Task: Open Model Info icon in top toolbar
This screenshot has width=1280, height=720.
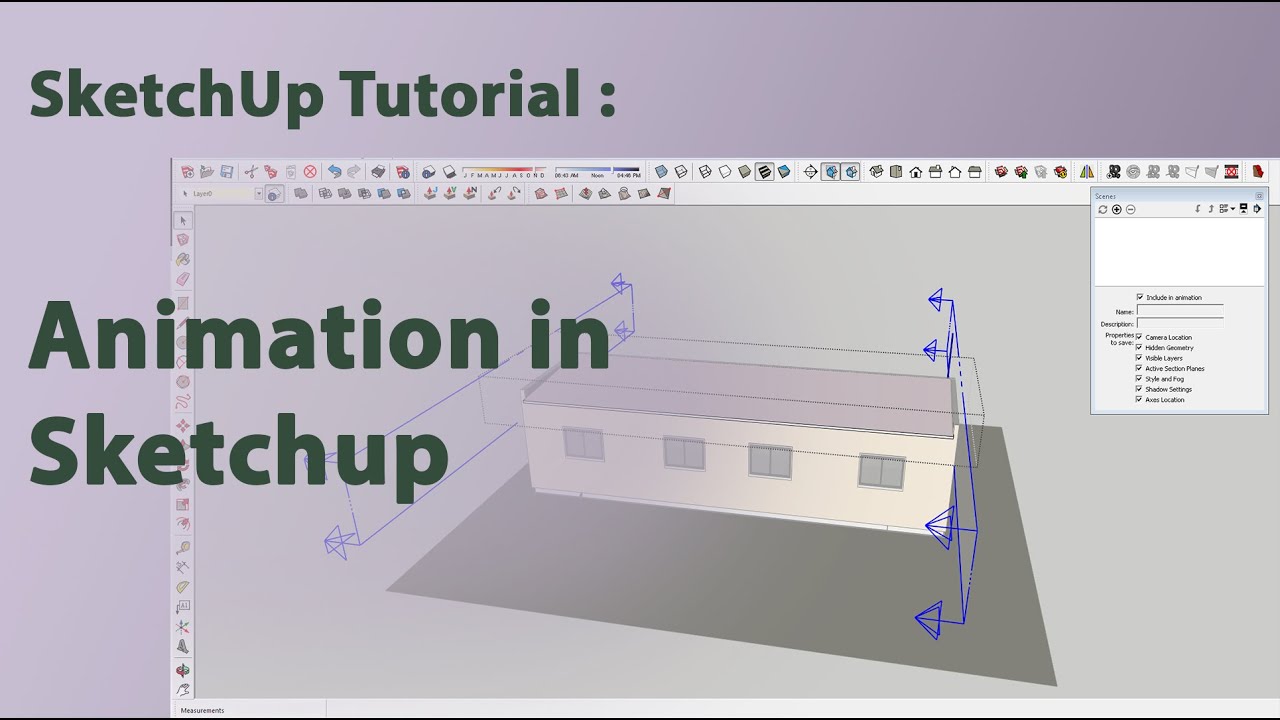Action: 402,172
